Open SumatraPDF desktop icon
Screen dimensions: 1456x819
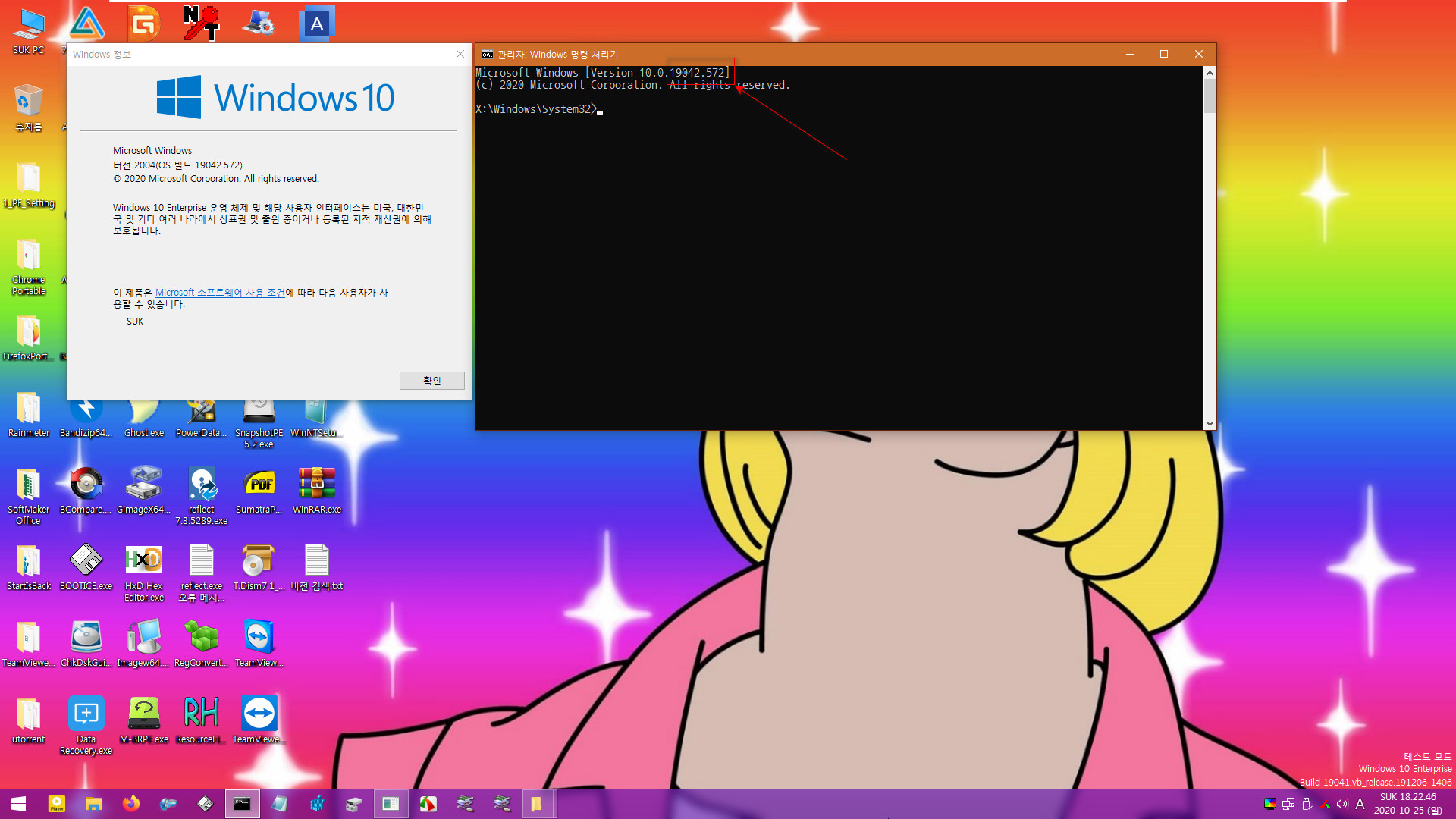point(259,491)
